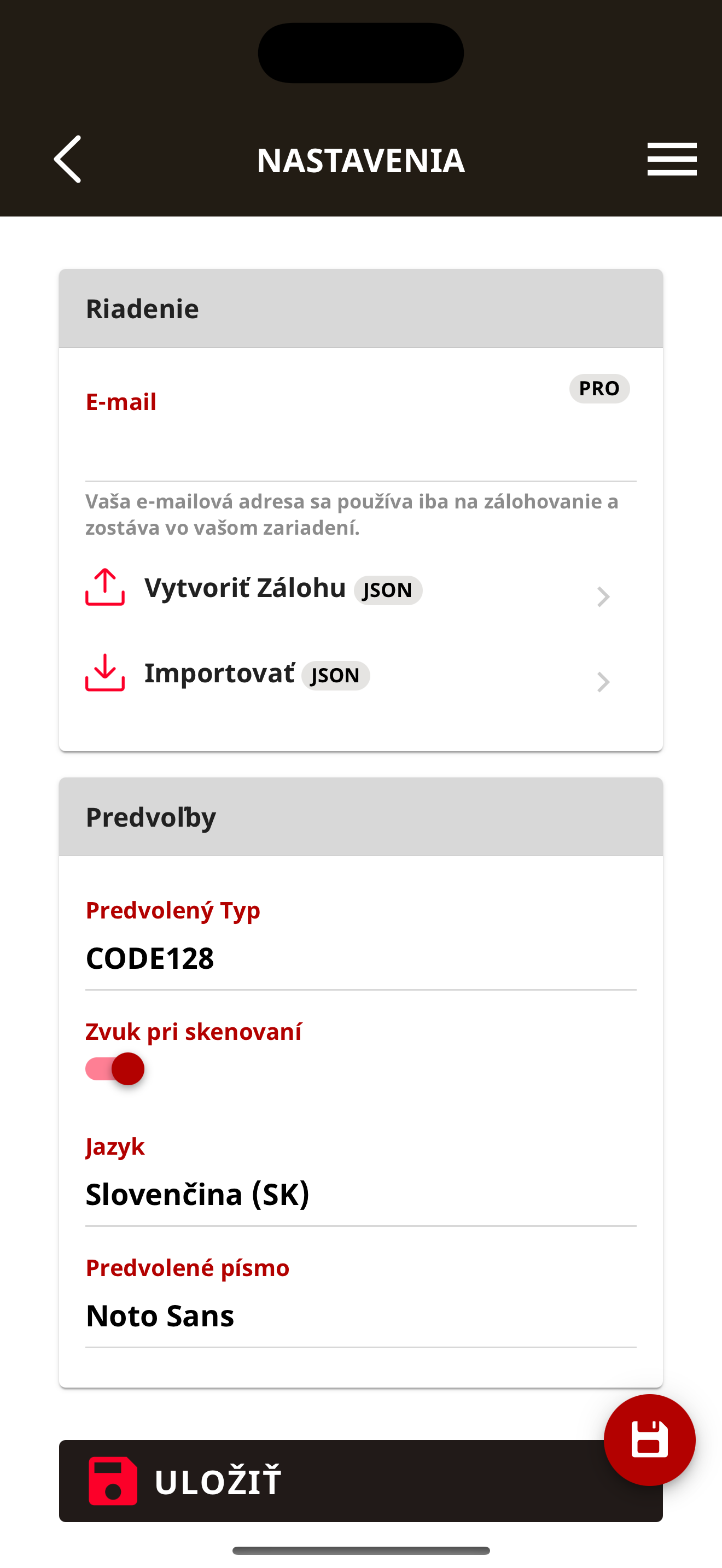Open the Predvolený Typ CODE128 dropdown

click(360, 958)
